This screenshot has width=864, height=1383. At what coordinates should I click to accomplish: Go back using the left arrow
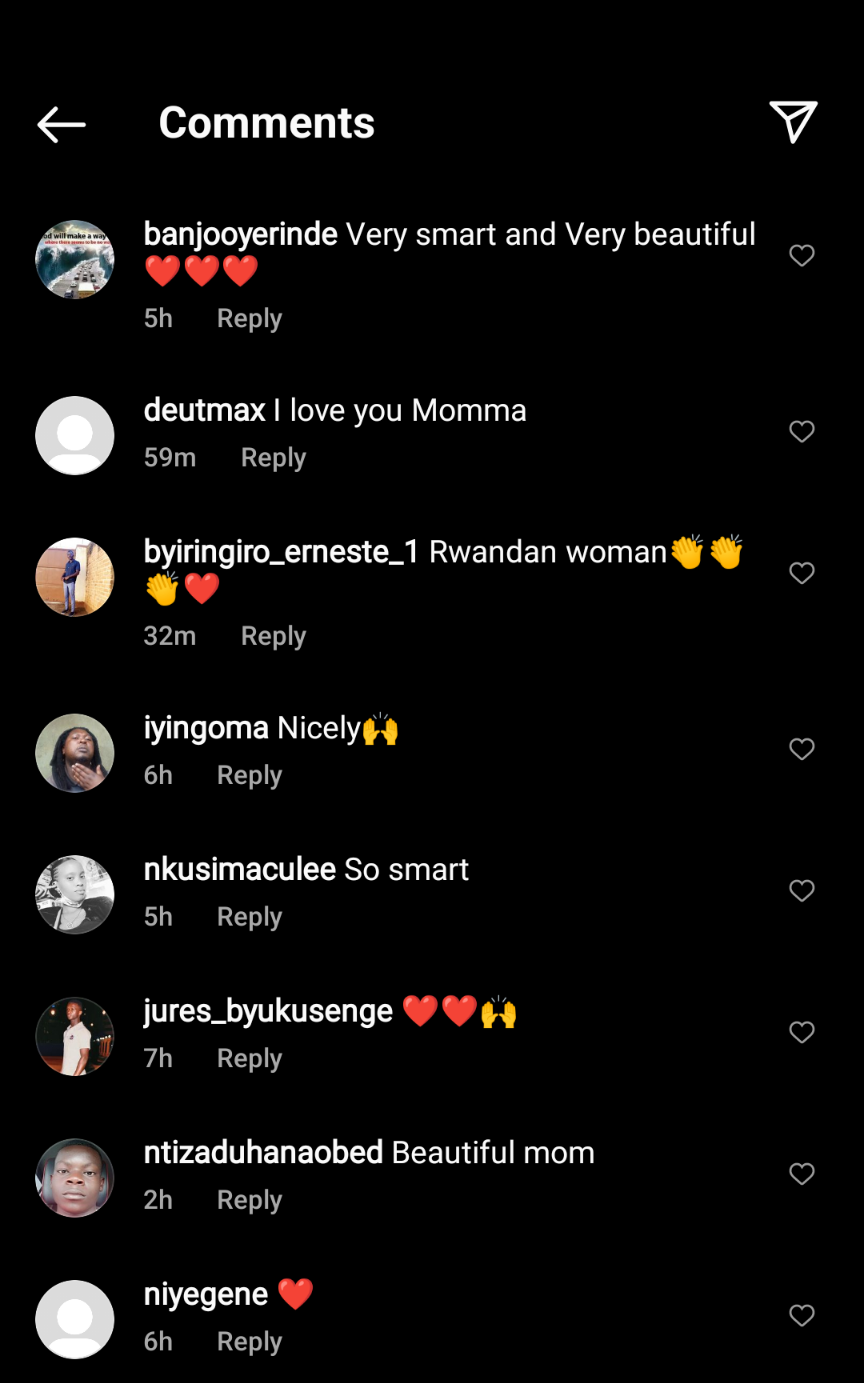pyautogui.click(x=61, y=124)
